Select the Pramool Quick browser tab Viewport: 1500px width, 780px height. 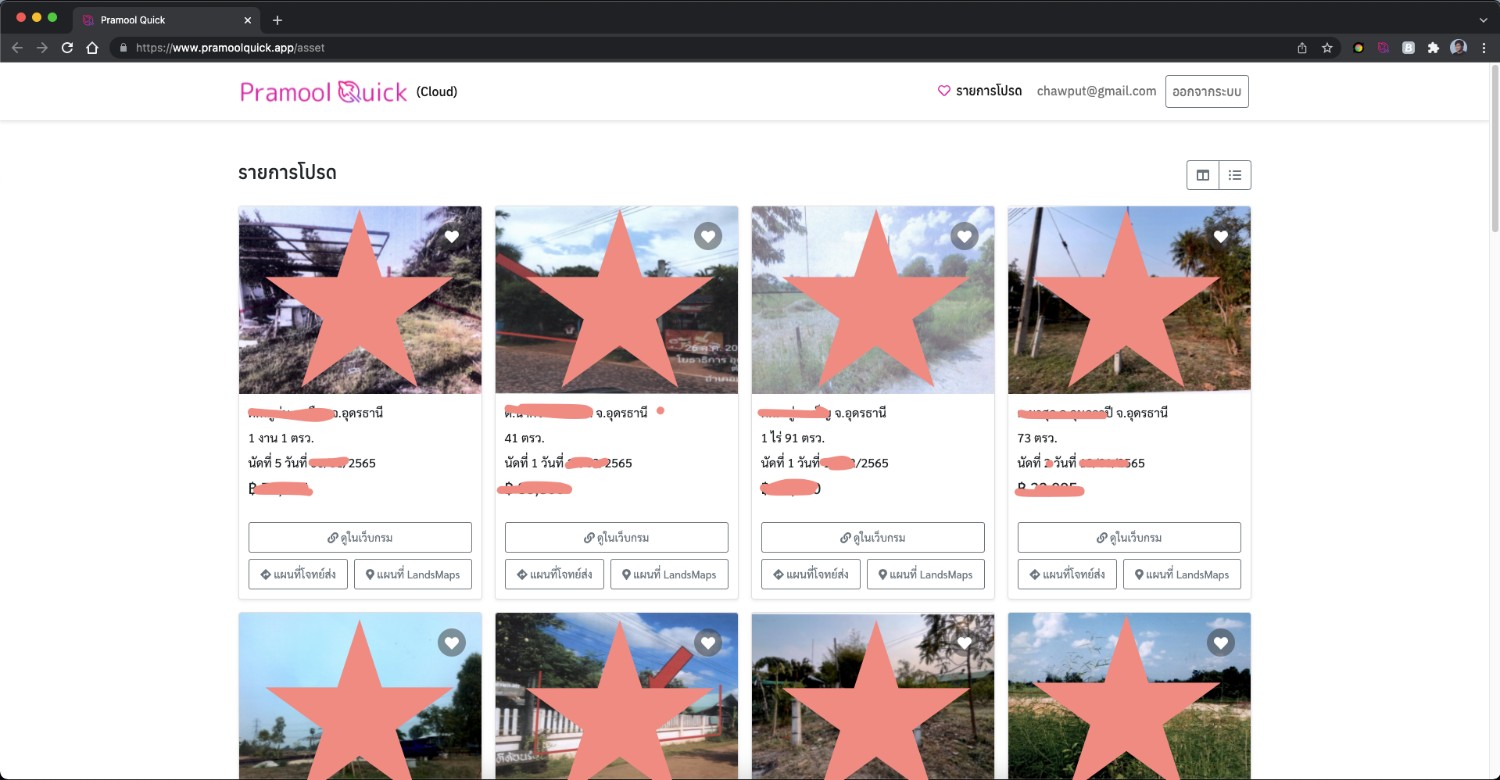tap(166, 20)
